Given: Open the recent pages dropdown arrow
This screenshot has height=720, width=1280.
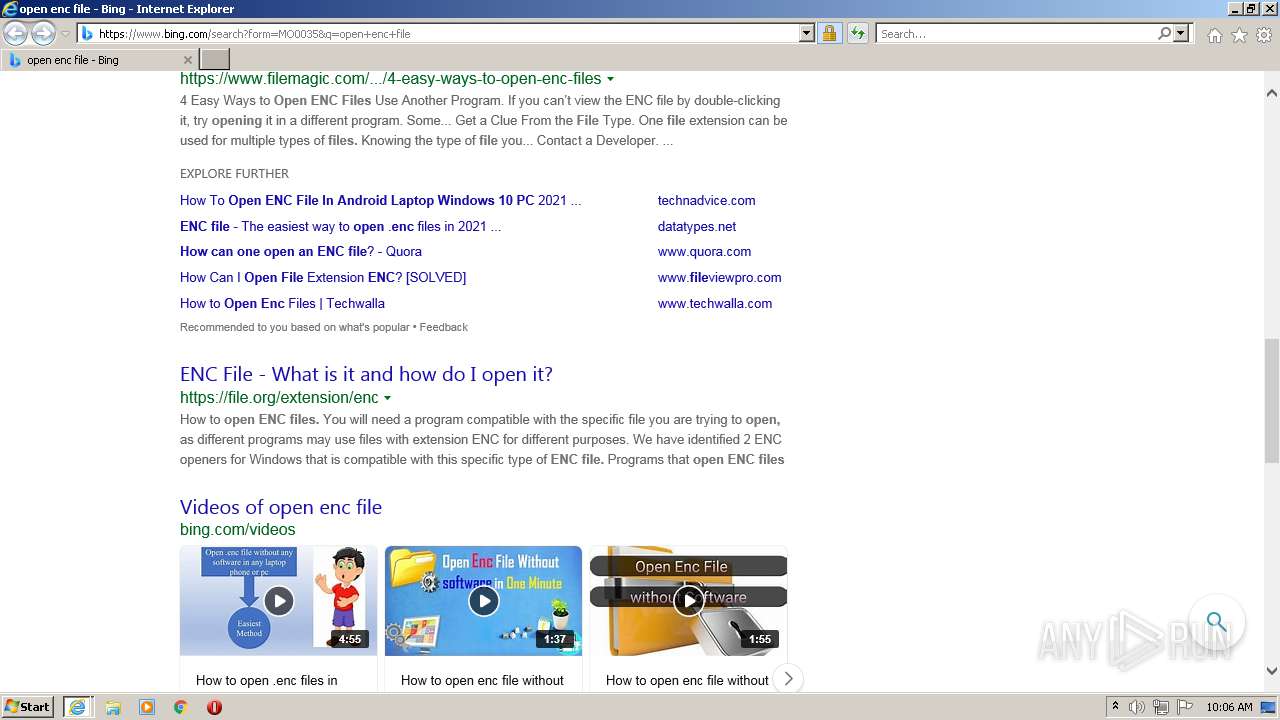Looking at the screenshot, I should pyautogui.click(x=66, y=34).
